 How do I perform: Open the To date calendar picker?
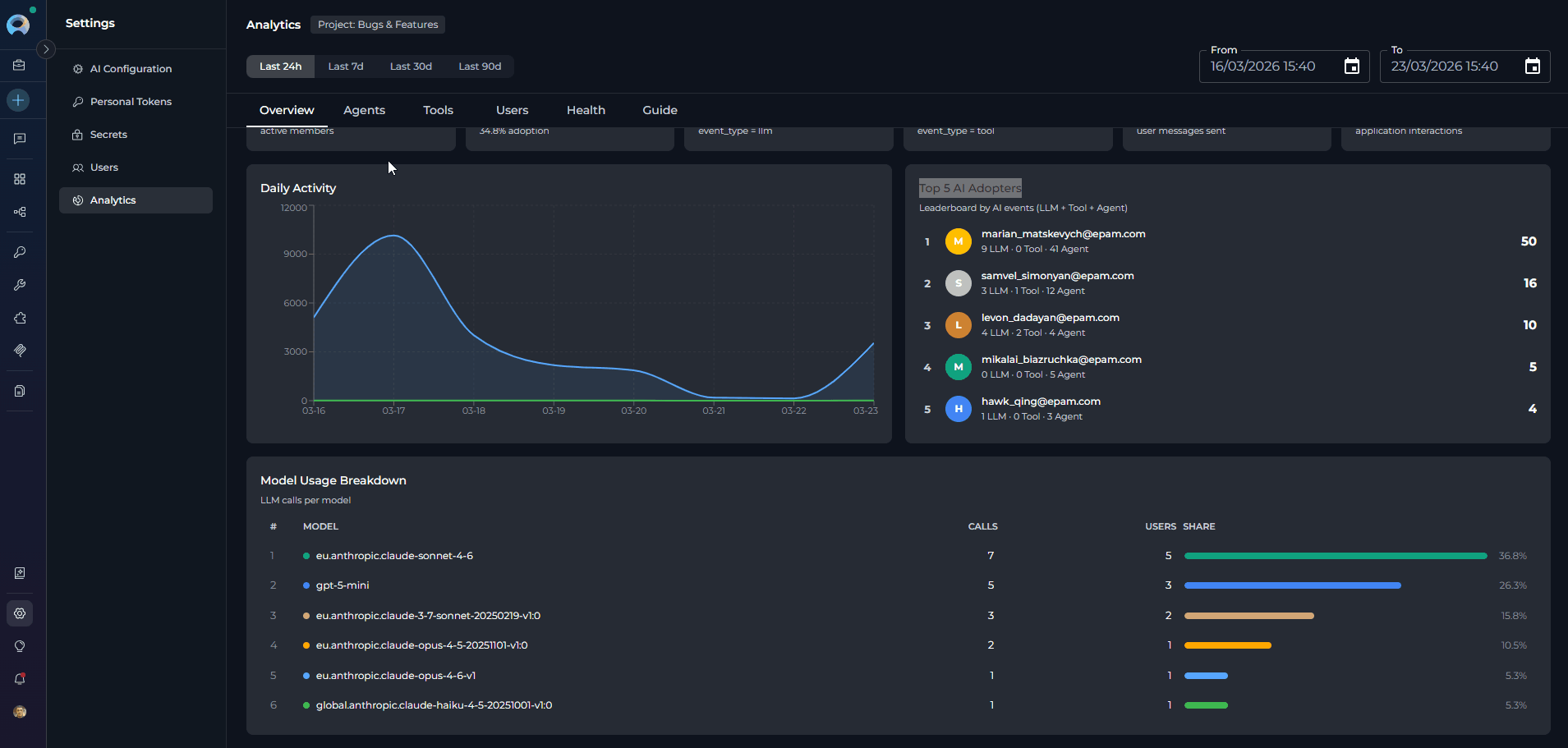(x=1532, y=66)
